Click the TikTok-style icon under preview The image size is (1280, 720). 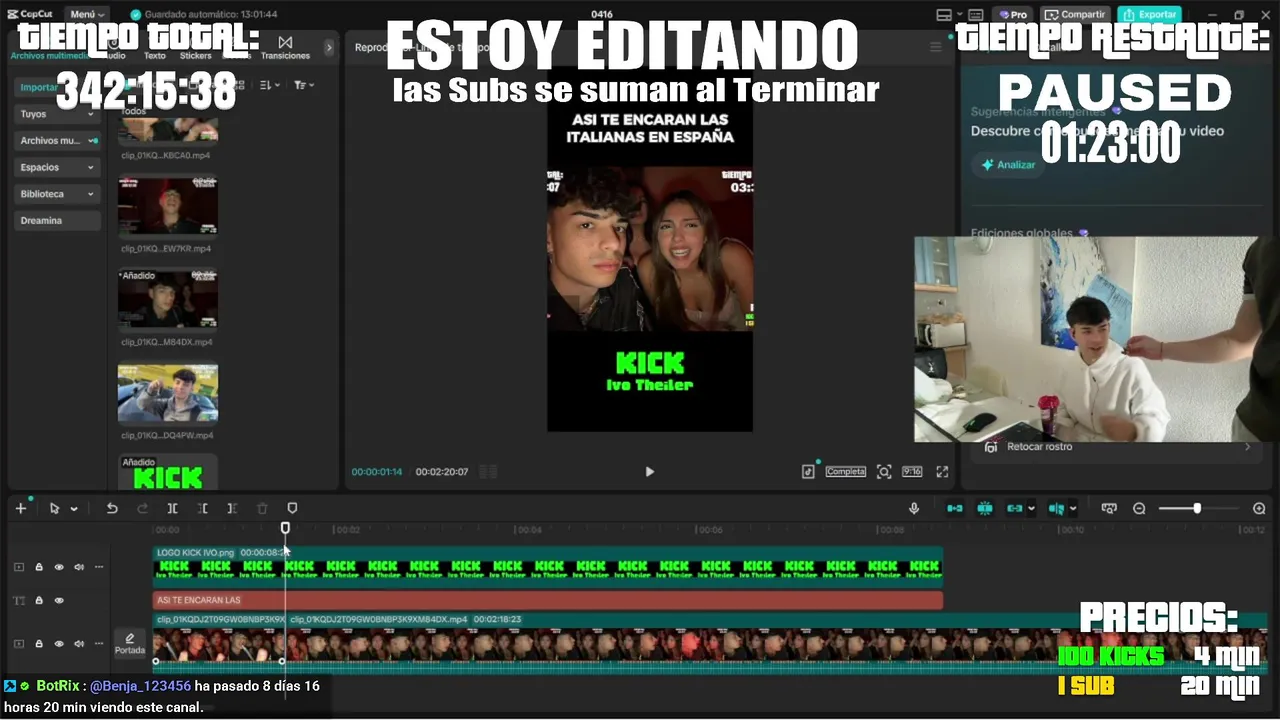coord(808,472)
